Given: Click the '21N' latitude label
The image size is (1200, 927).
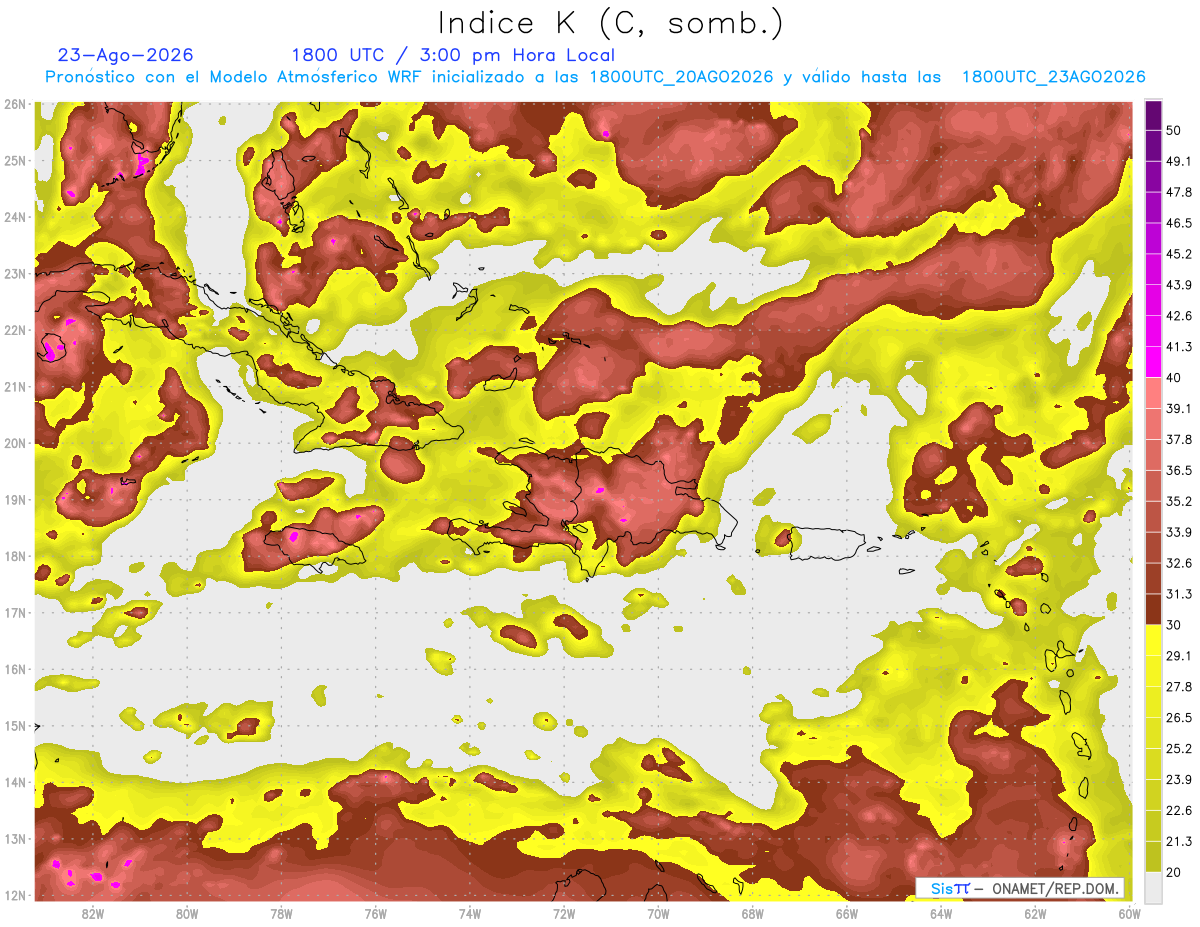Looking at the screenshot, I should [14, 387].
